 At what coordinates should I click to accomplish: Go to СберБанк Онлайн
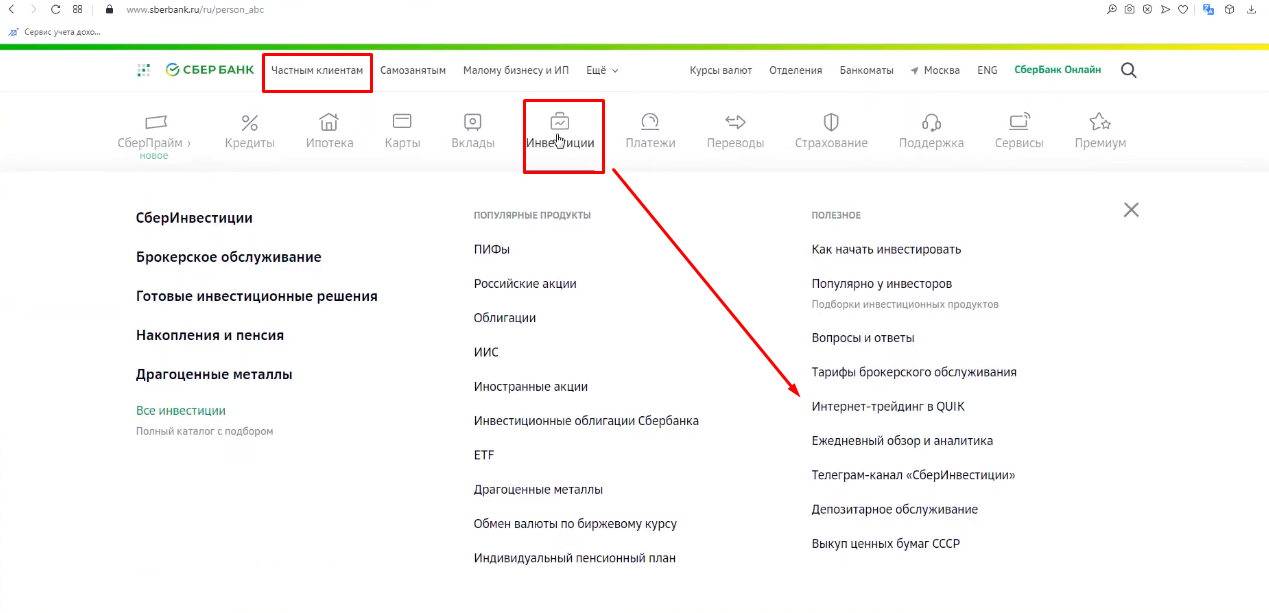(1057, 71)
